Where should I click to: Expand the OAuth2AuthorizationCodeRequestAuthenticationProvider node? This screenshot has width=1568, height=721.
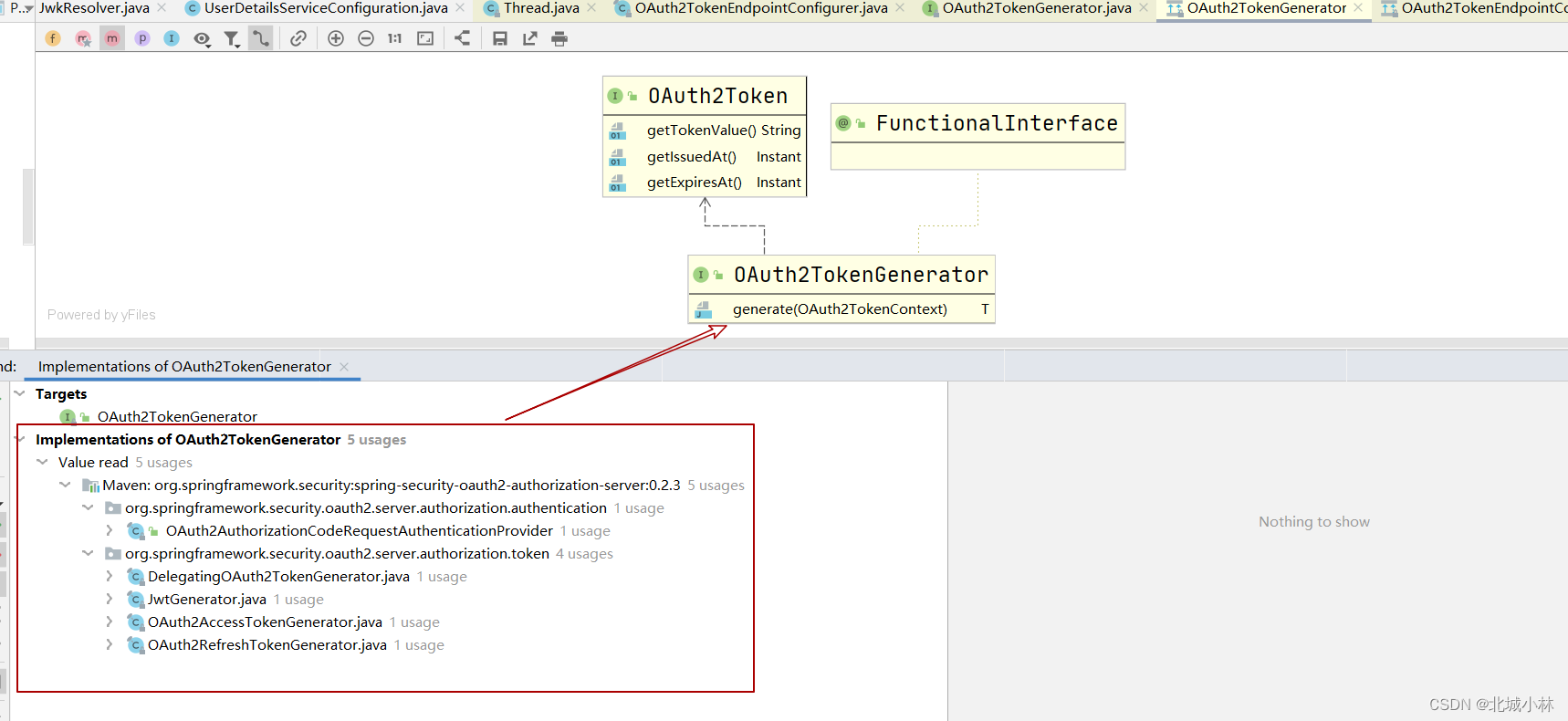click(x=110, y=531)
